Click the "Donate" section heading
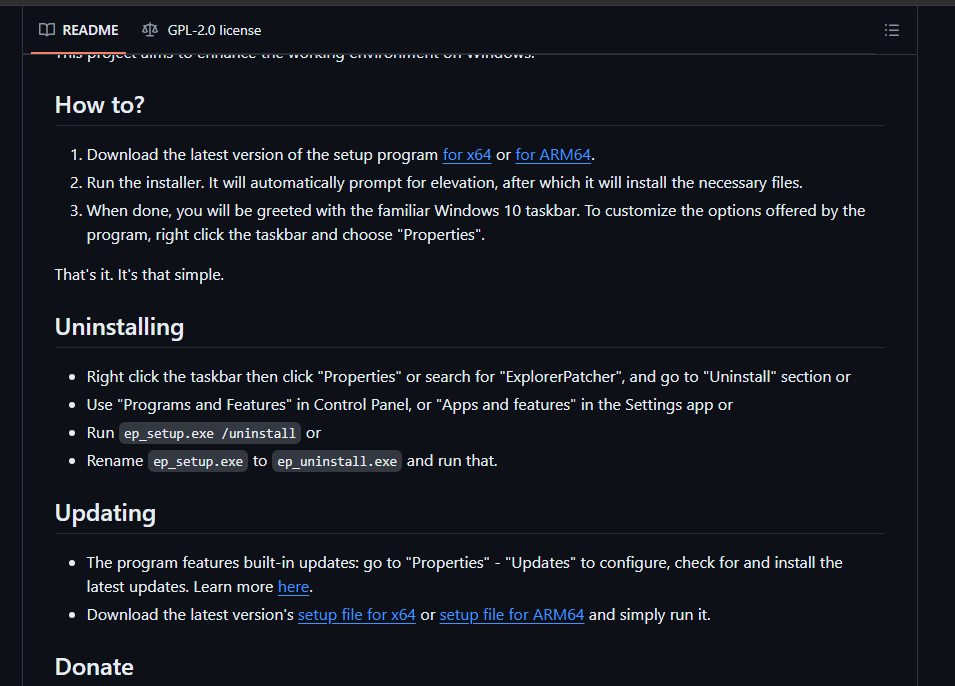Image resolution: width=955 pixels, height=686 pixels. pos(94,666)
